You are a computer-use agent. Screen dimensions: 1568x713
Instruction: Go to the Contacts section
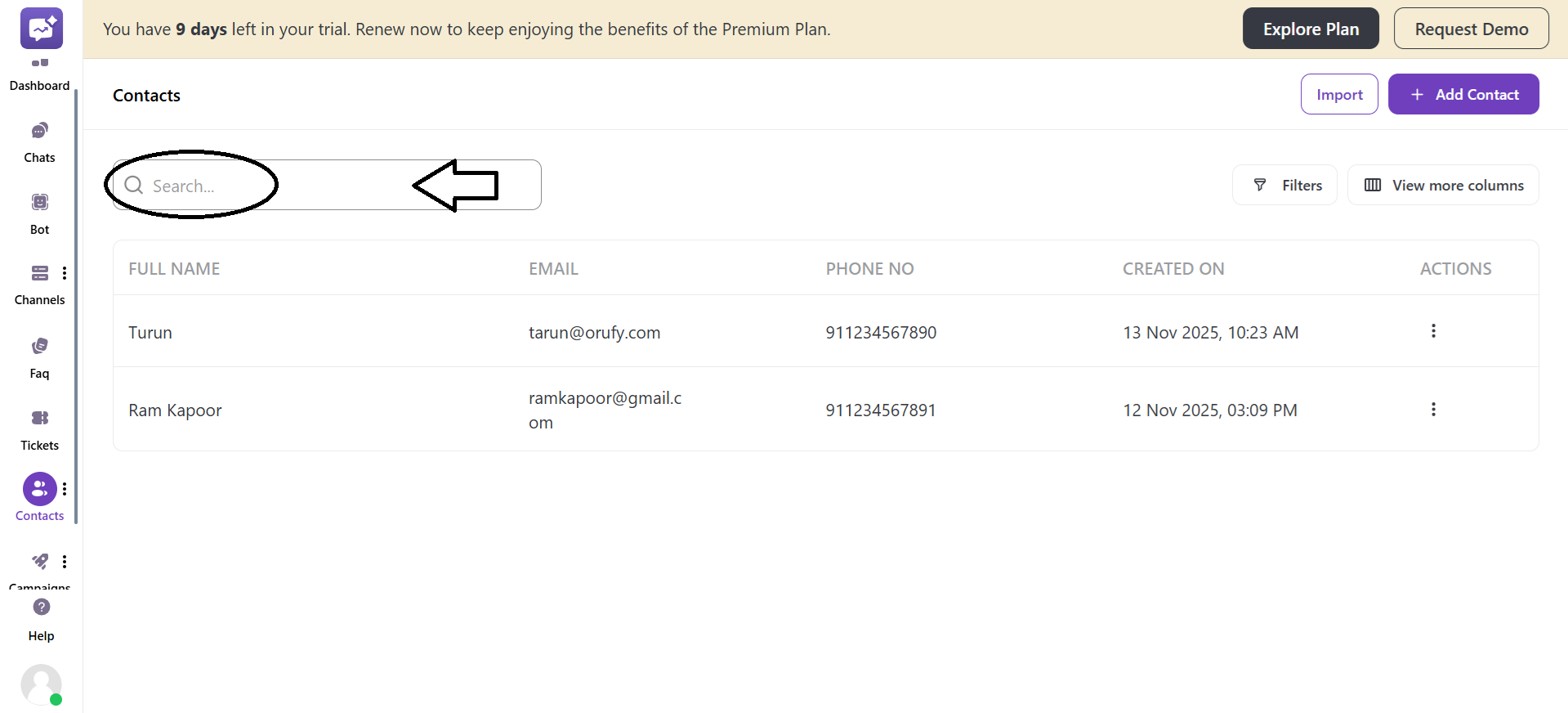click(39, 497)
